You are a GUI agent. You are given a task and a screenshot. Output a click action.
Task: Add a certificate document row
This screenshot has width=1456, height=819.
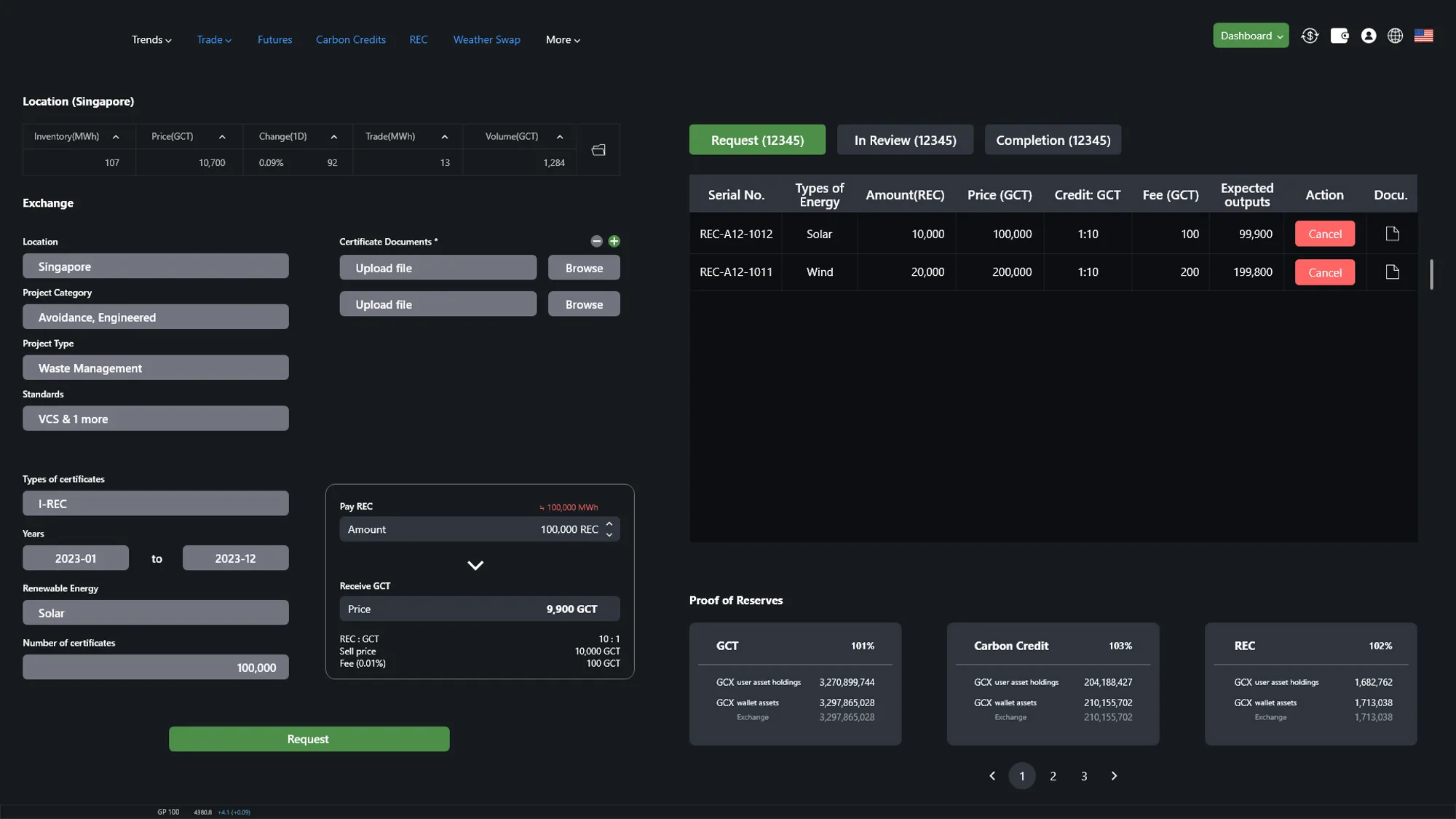(614, 241)
